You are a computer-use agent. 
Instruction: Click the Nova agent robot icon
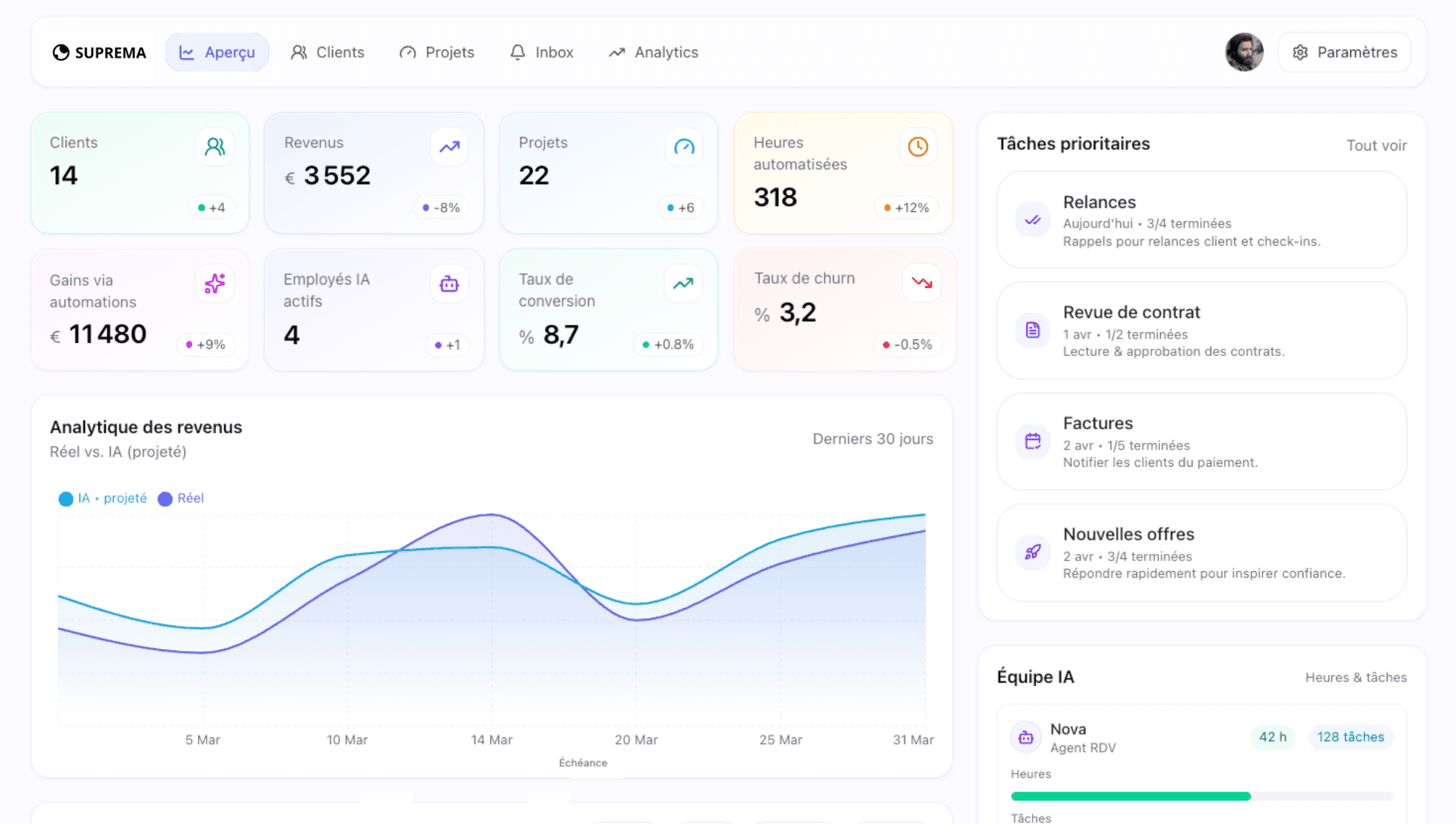(x=1026, y=737)
